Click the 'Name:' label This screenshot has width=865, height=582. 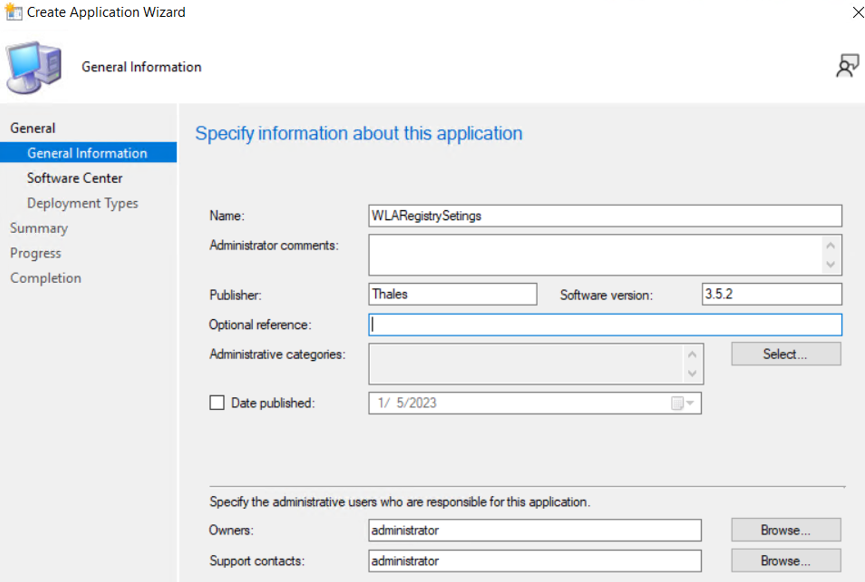point(227,216)
